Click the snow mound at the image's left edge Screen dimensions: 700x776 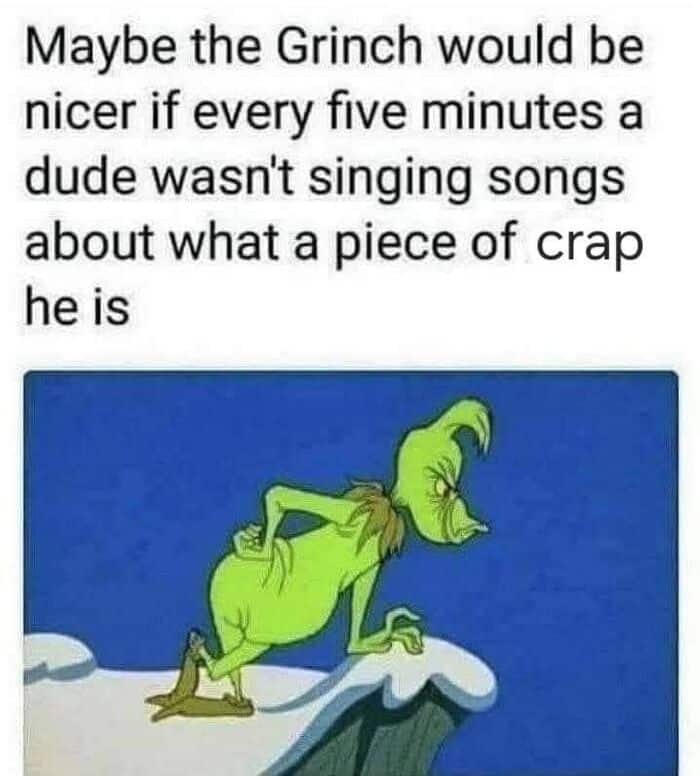[55, 653]
